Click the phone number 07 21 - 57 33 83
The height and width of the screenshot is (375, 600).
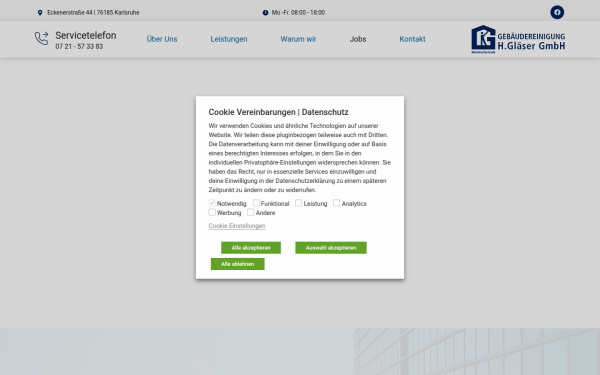(x=79, y=46)
